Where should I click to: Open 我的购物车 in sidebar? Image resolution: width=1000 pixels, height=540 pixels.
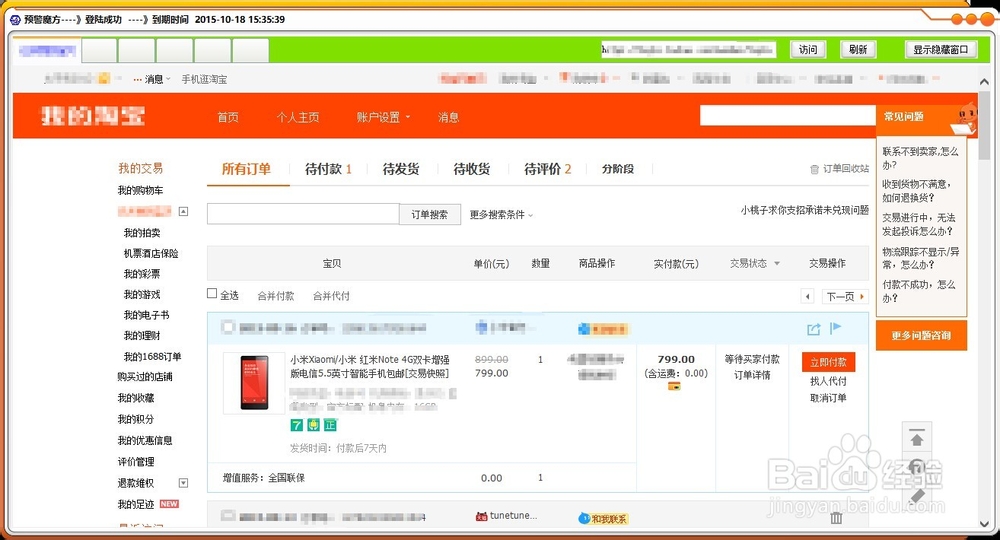click(x=140, y=190)
